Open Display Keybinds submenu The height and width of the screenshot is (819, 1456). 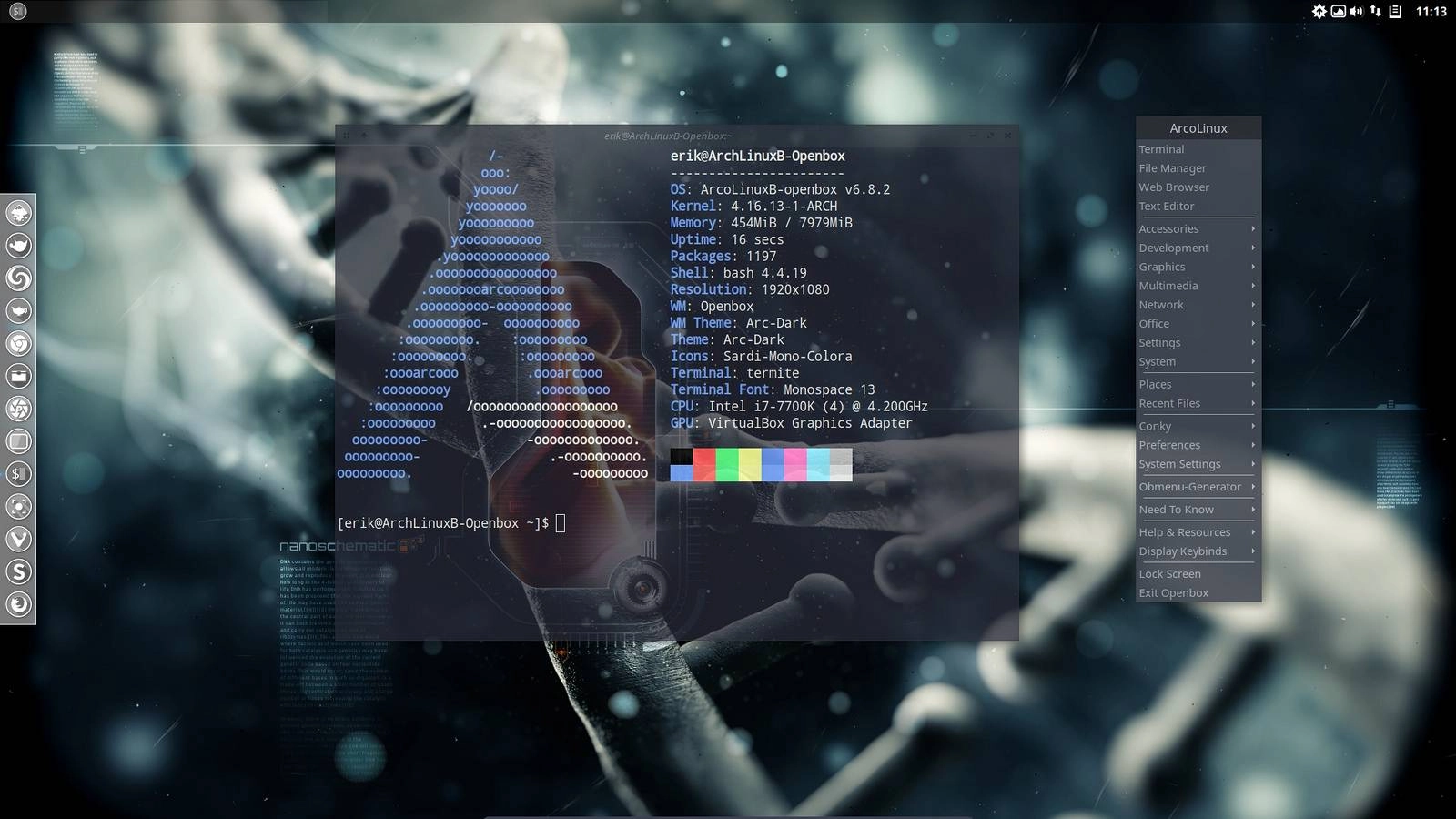pos(1198,551)
